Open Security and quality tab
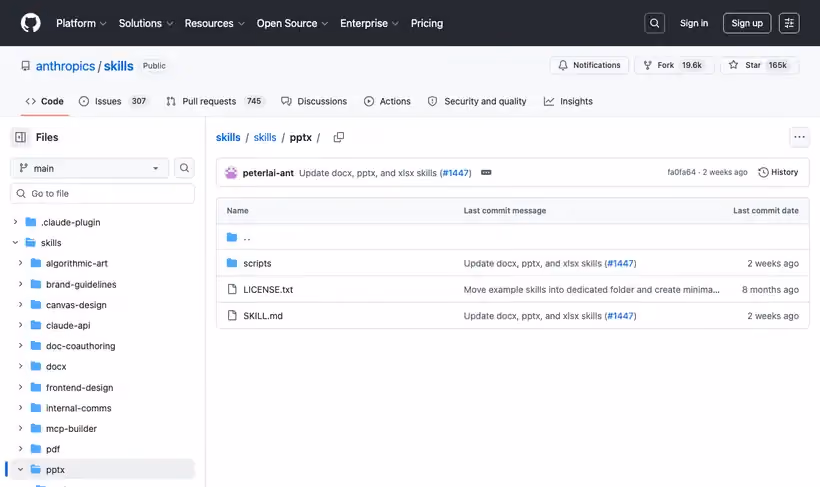 pyautogui.click(x=477, y=101)
